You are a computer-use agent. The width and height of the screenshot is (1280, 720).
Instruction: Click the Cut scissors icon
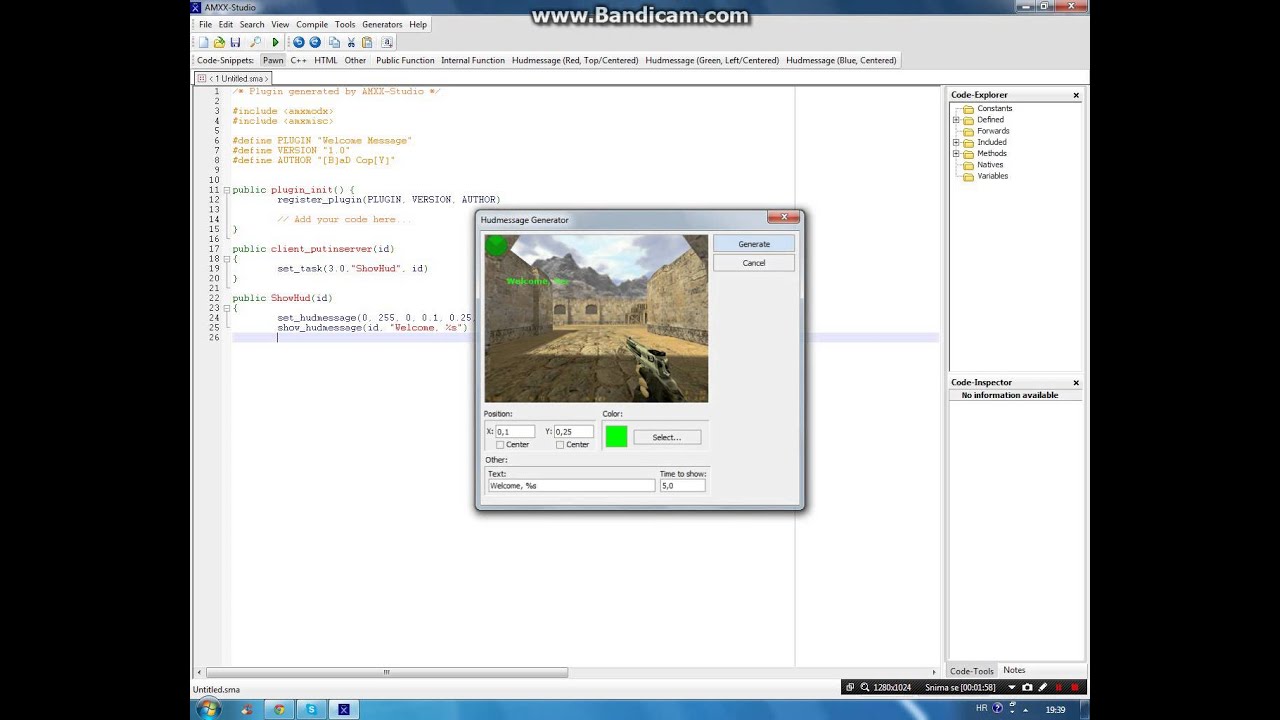351,42
